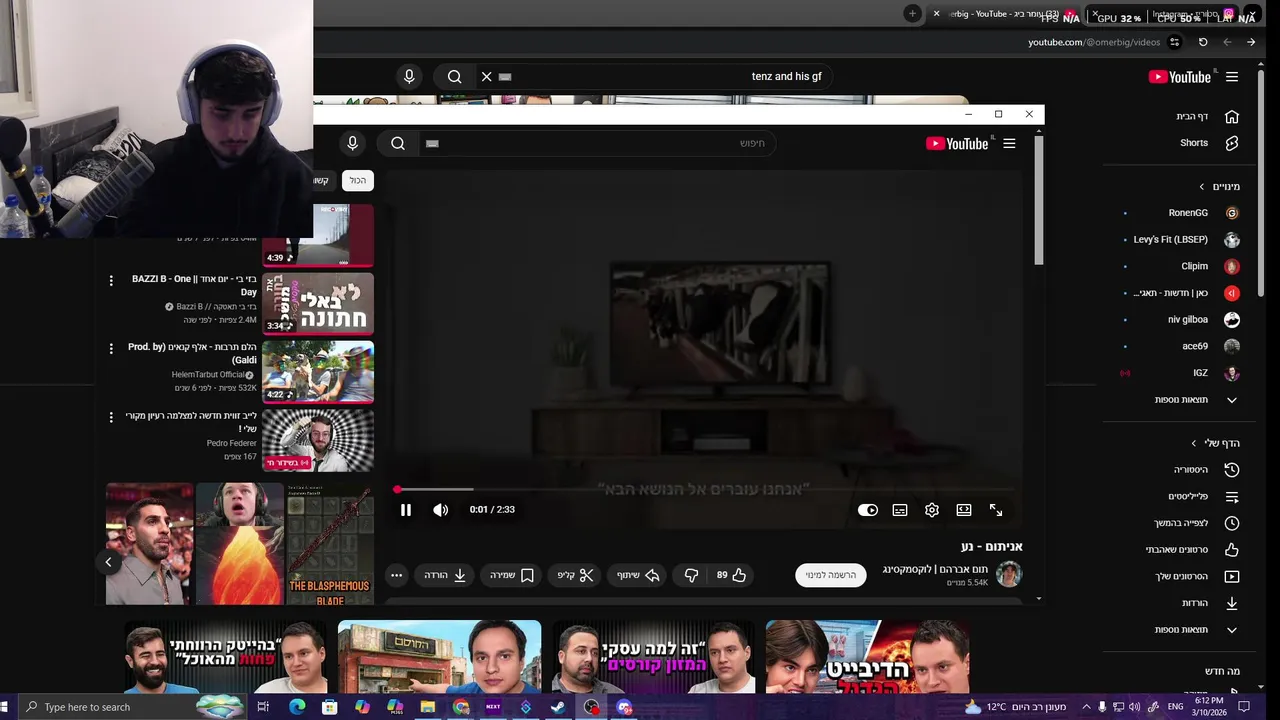
Task: Expand the מינויים subscriptions section
Action: tap(1220, 187)
